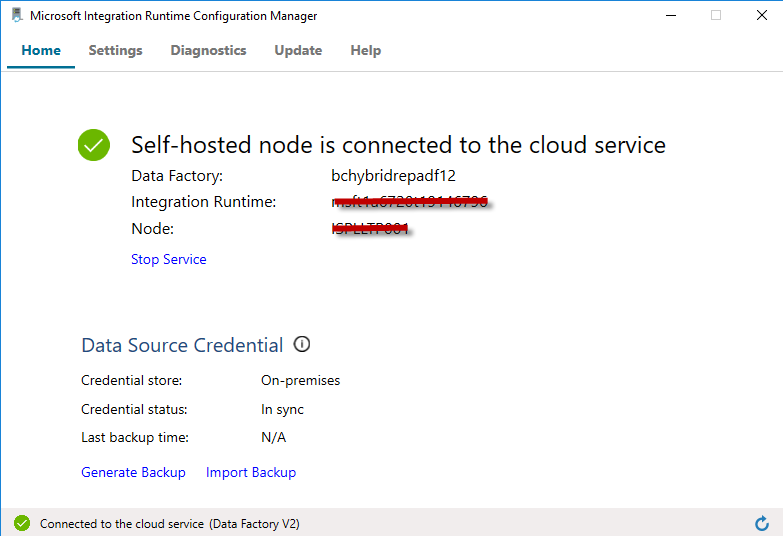Viewport: 783px width, 536px height.
Task: Click the Connected to the cloud service status text
Action: coord(169,523)
